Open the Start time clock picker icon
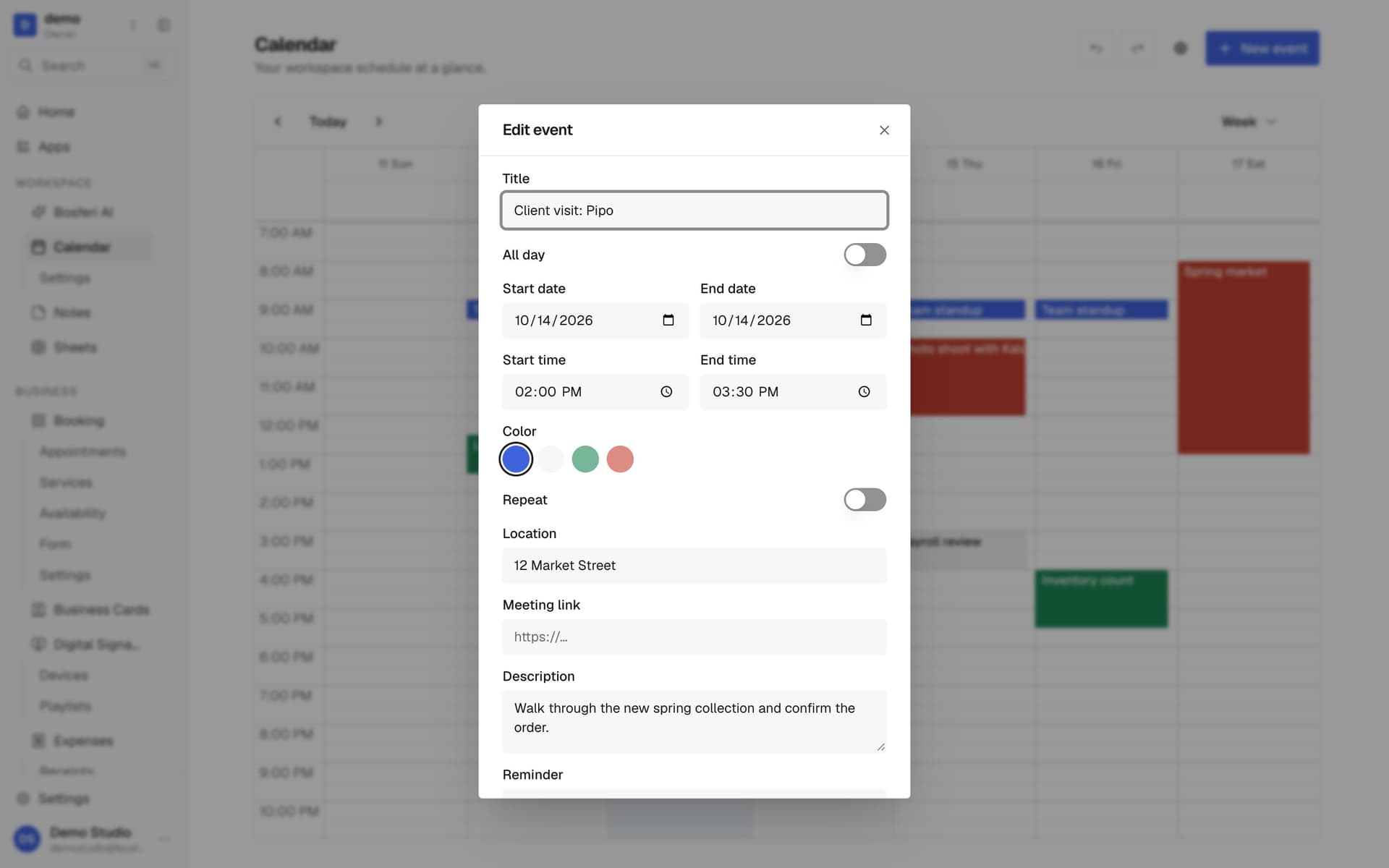The width and height of the screenshot is (1389, 868). click(x=666, y=392)
